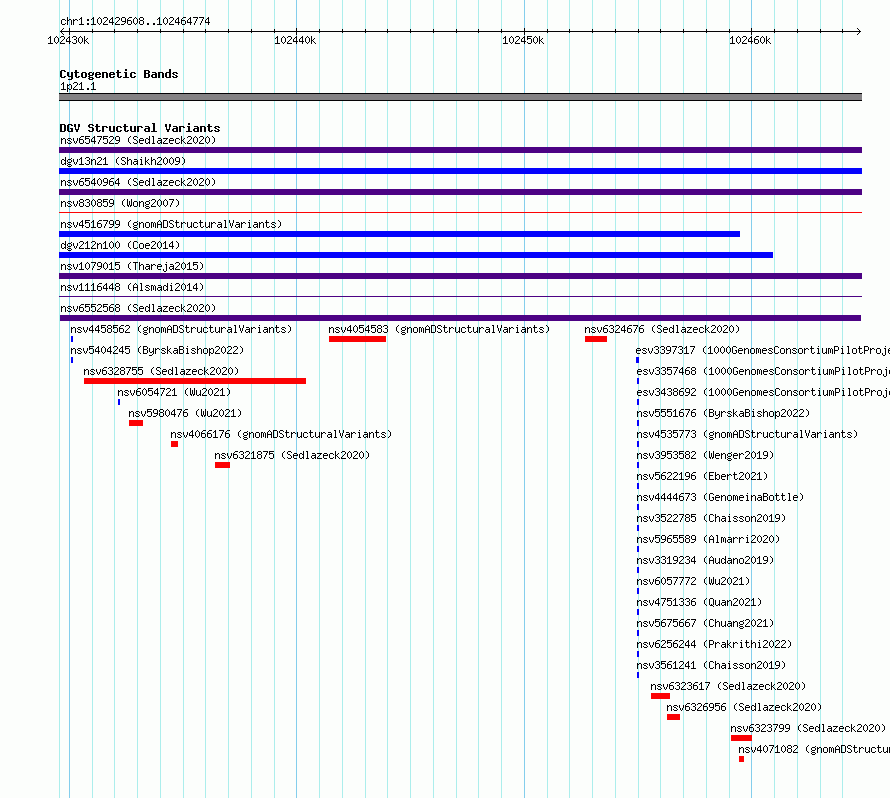Select the dgv13n21 (Shaikh2009) variant label
Screen dimensions: 890x798
pos(123,161)
